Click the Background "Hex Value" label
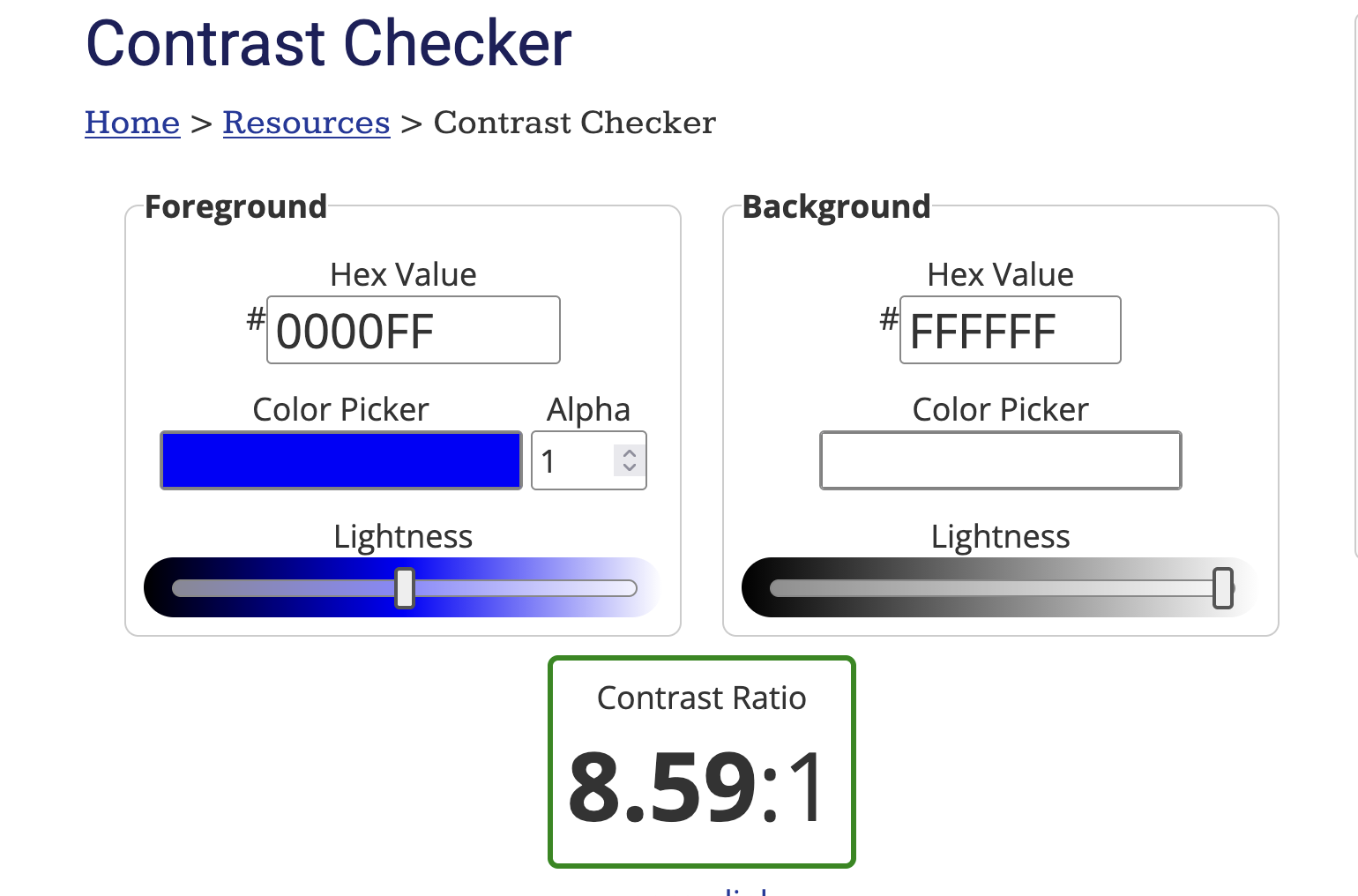 (1000, 275)
